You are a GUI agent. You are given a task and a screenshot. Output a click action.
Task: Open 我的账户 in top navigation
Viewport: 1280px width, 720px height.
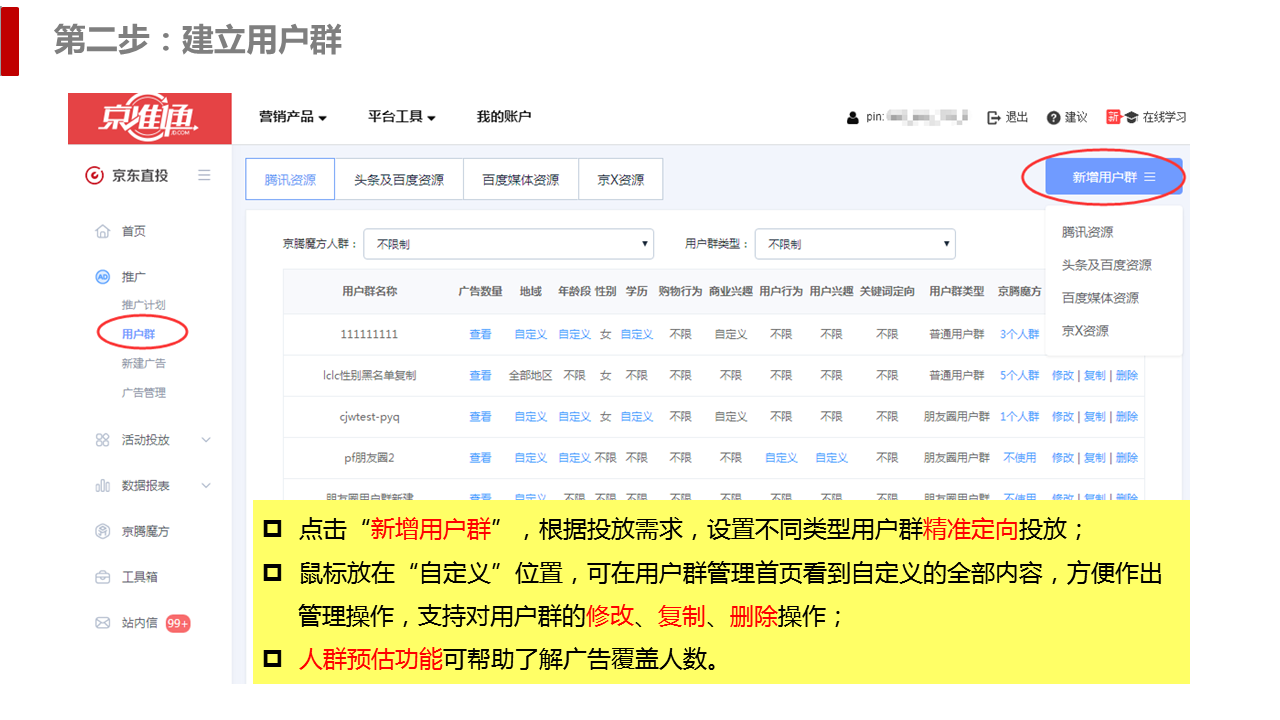(x=504, y=117)
